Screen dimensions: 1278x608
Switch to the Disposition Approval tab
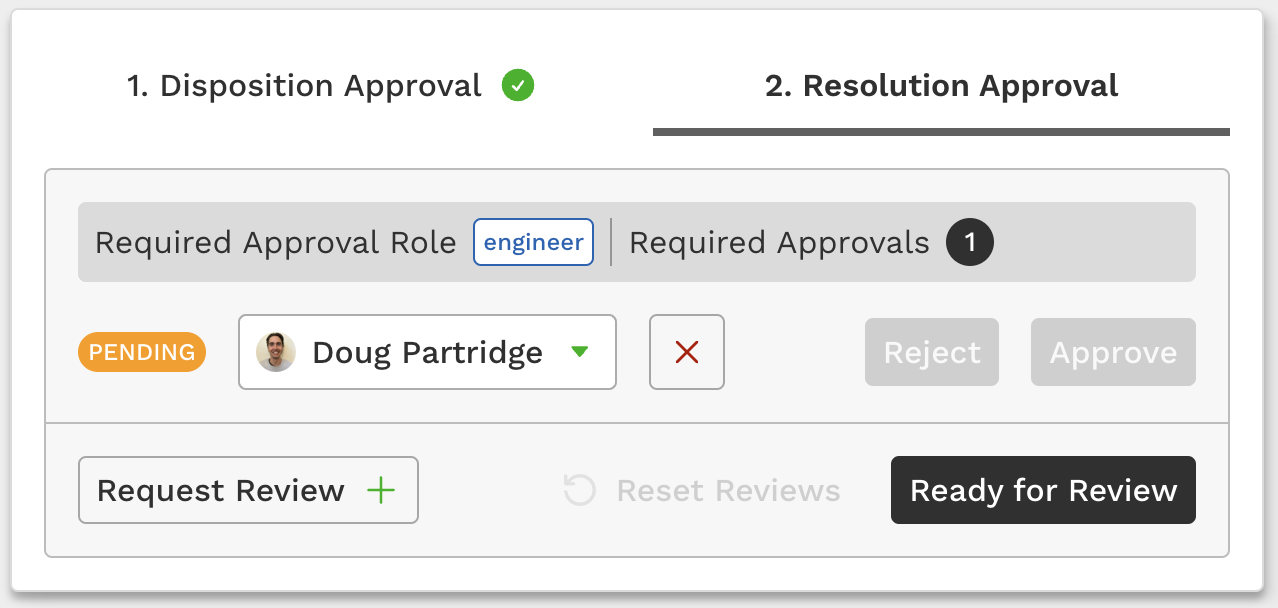click(331, 86)
